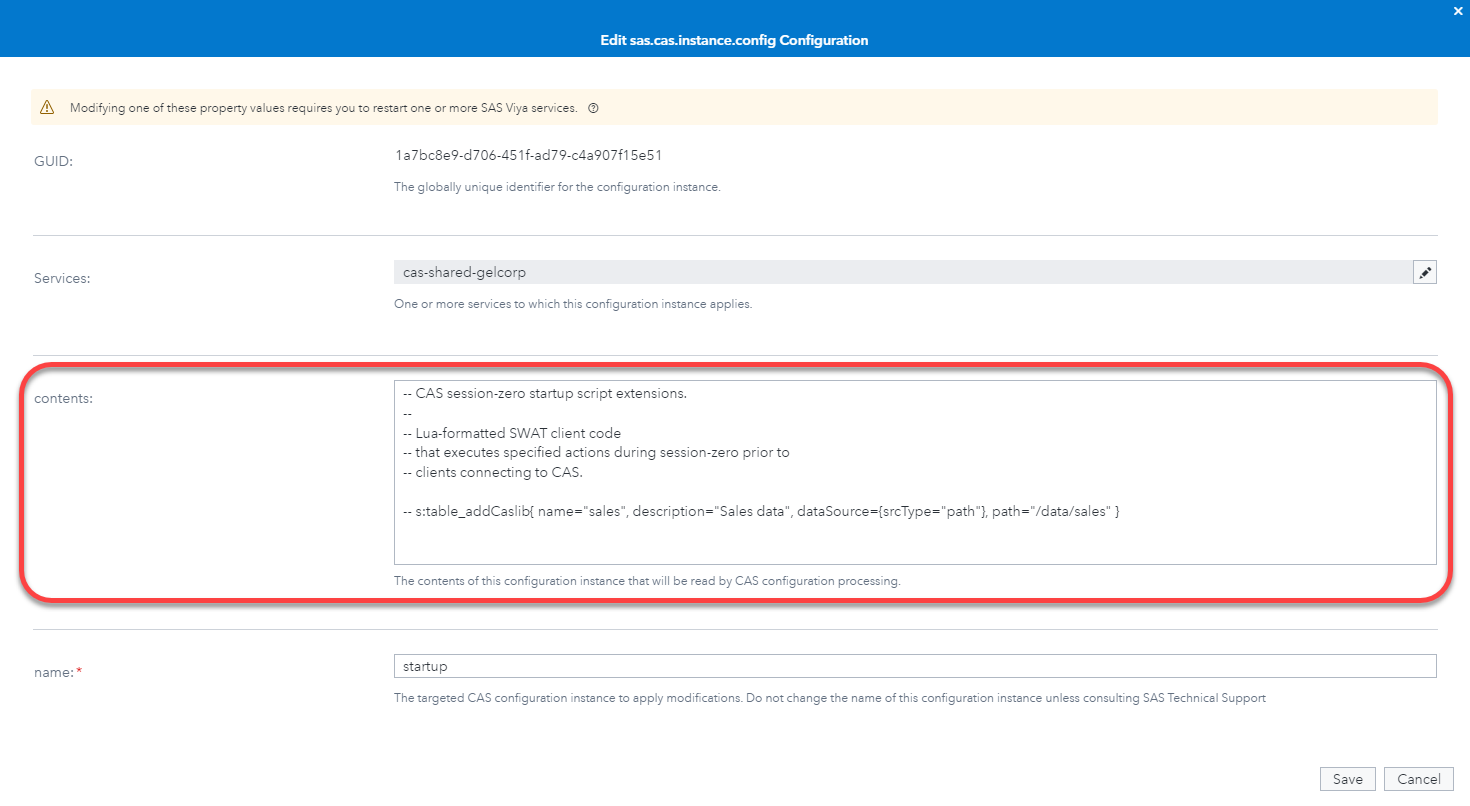Click the 'One or more services' description text
The image size is (1470, 806).
573,304
